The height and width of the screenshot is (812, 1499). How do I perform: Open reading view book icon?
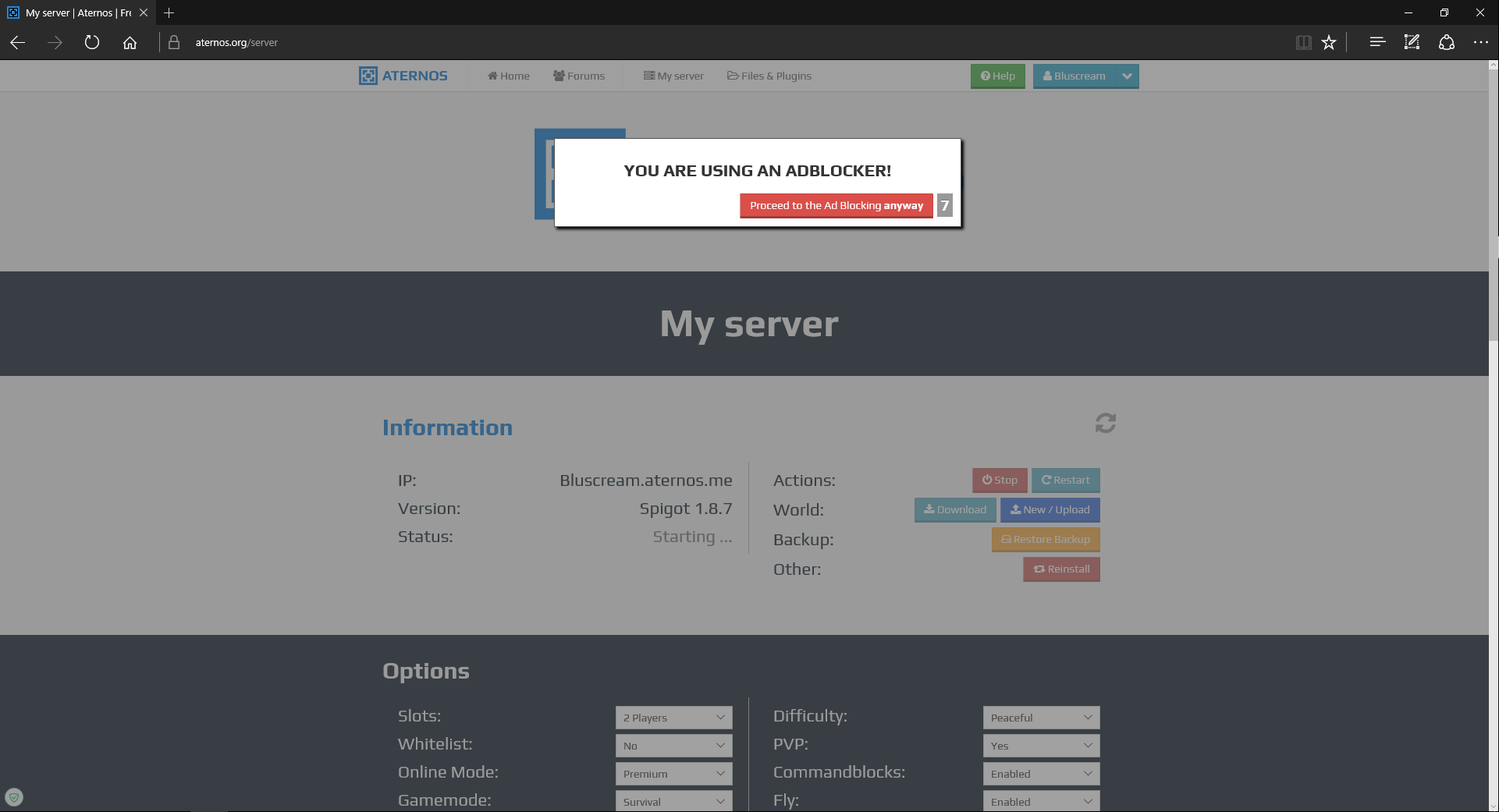(1303, 43)
